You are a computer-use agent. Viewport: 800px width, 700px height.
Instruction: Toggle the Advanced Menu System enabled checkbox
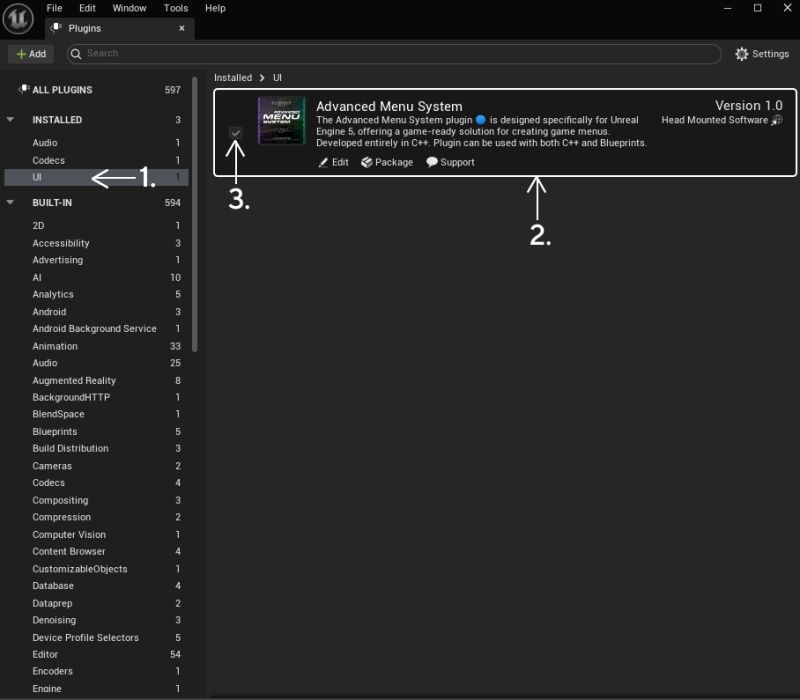pyautogui.click(x=235, y=133)
